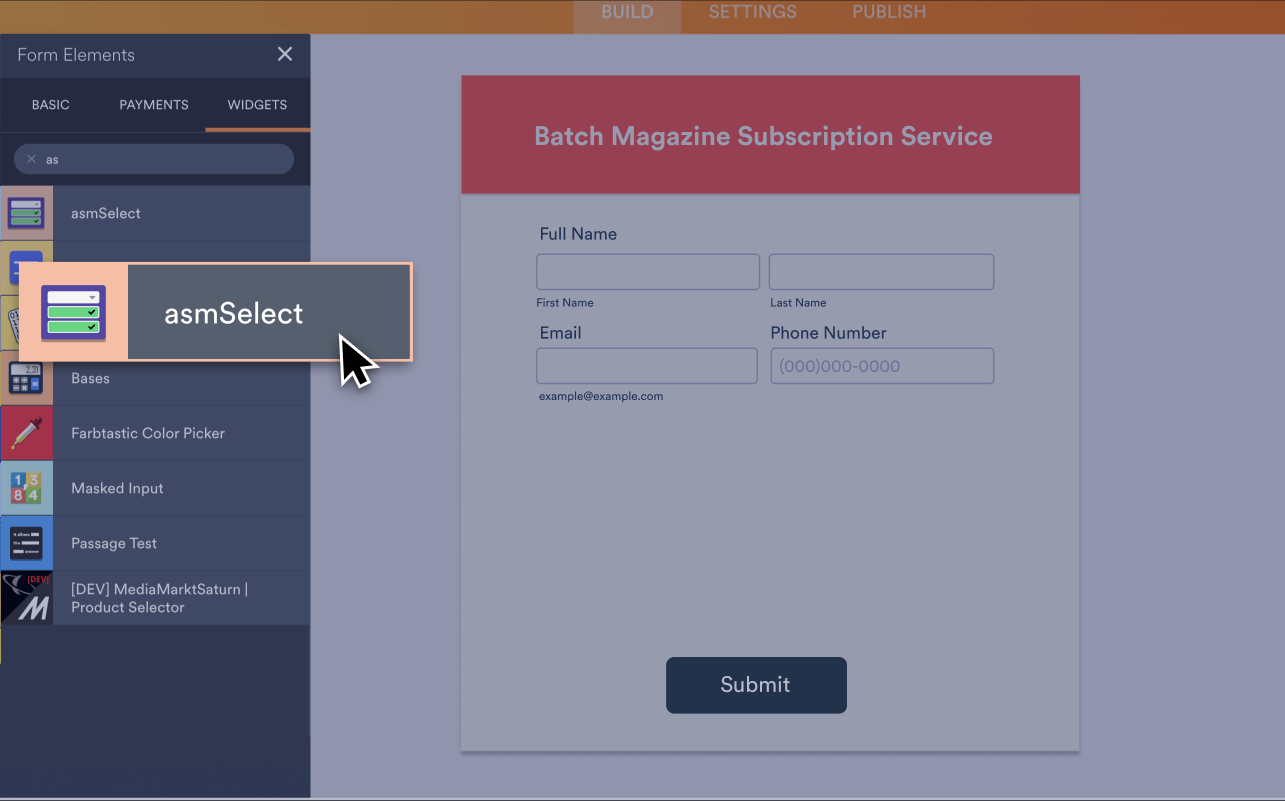This screenshot has width=1285, height=801.
Task: Select the asmSelect widget icon
Action: pyautogui.click(x=27, y=213)
